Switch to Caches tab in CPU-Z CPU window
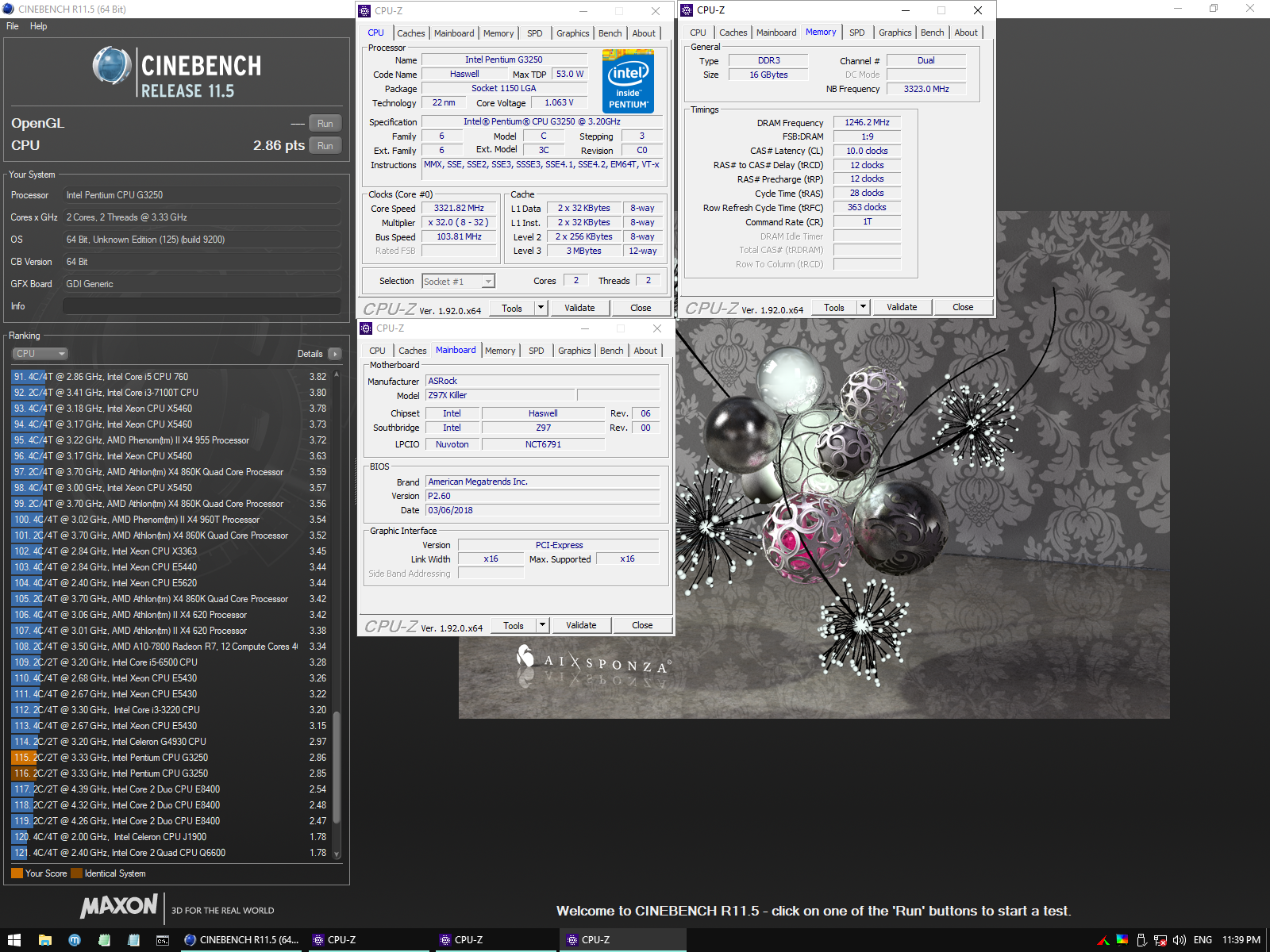Viewport: 1270px width, 952px height. [x=411, y=33]
